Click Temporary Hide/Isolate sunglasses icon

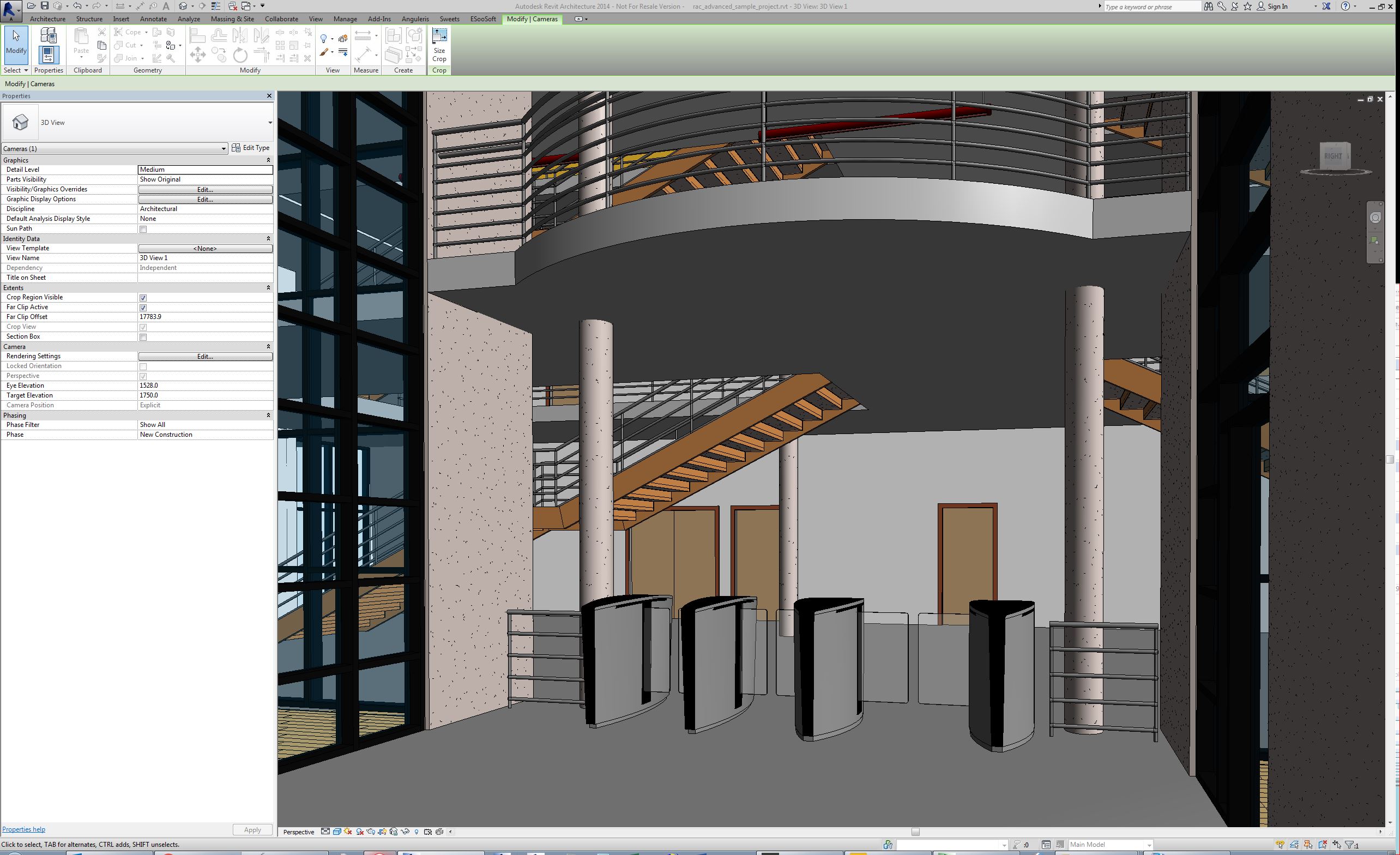(x=405, y=832)
